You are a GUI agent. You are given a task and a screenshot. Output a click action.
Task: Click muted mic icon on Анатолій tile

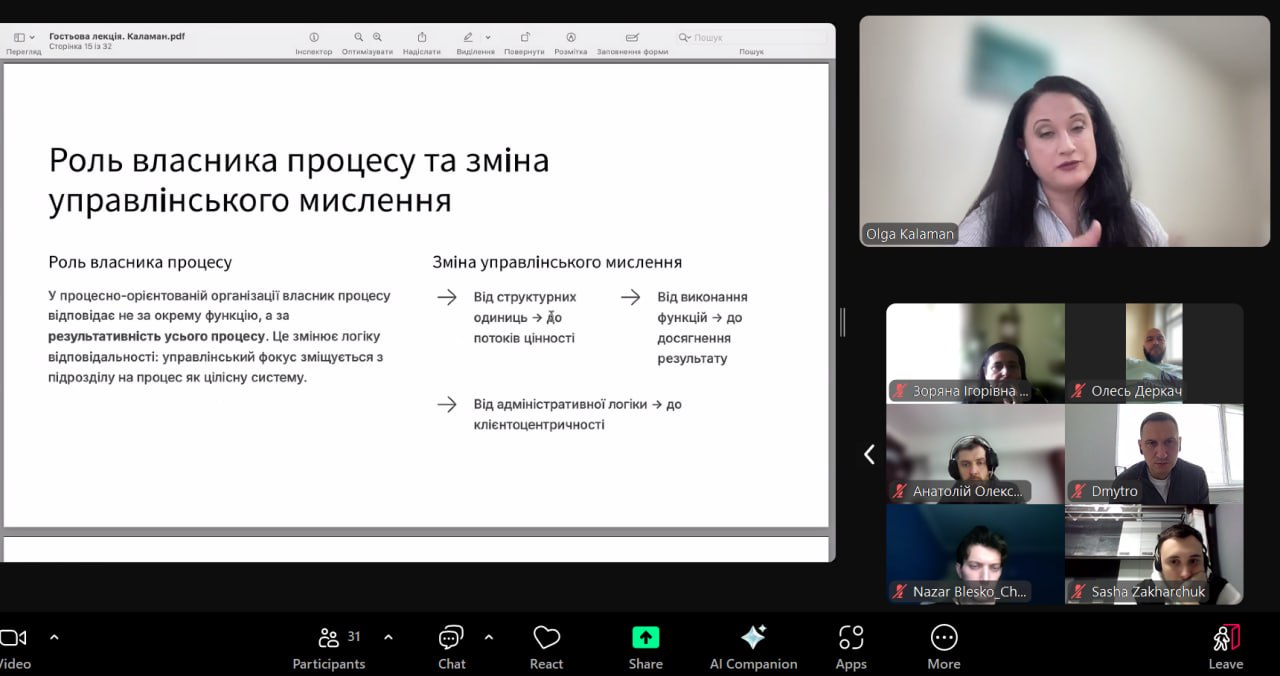[900, 491]
